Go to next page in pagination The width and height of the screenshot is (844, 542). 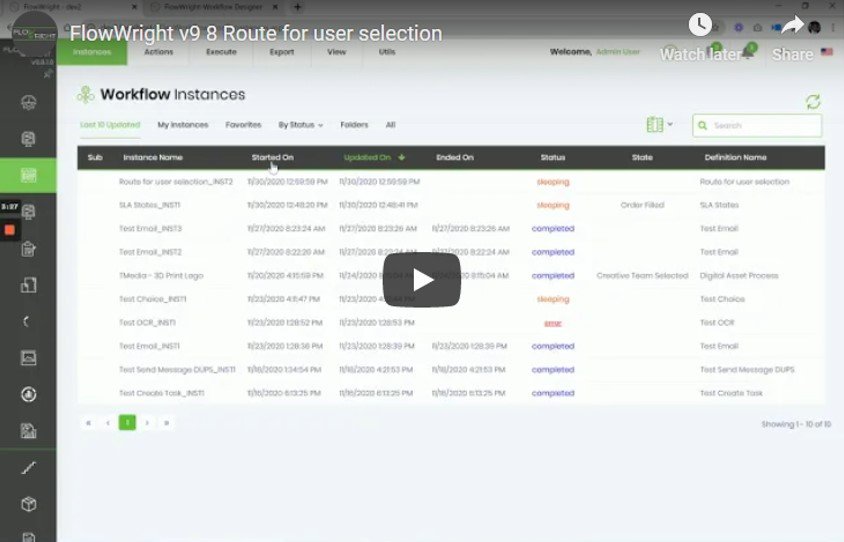[x=147, y=423]
